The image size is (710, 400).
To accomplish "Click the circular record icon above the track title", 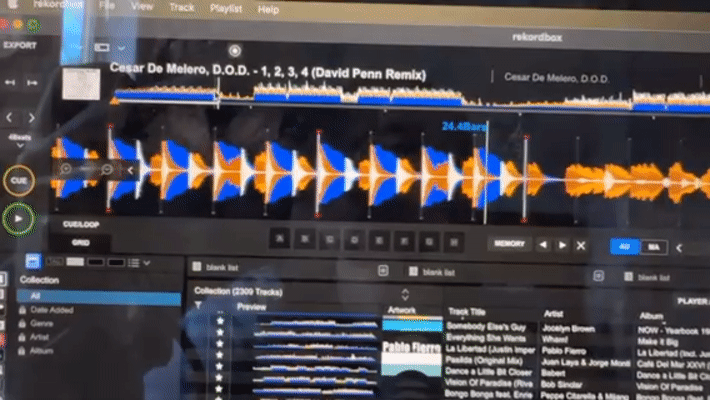I will point(235,51).
